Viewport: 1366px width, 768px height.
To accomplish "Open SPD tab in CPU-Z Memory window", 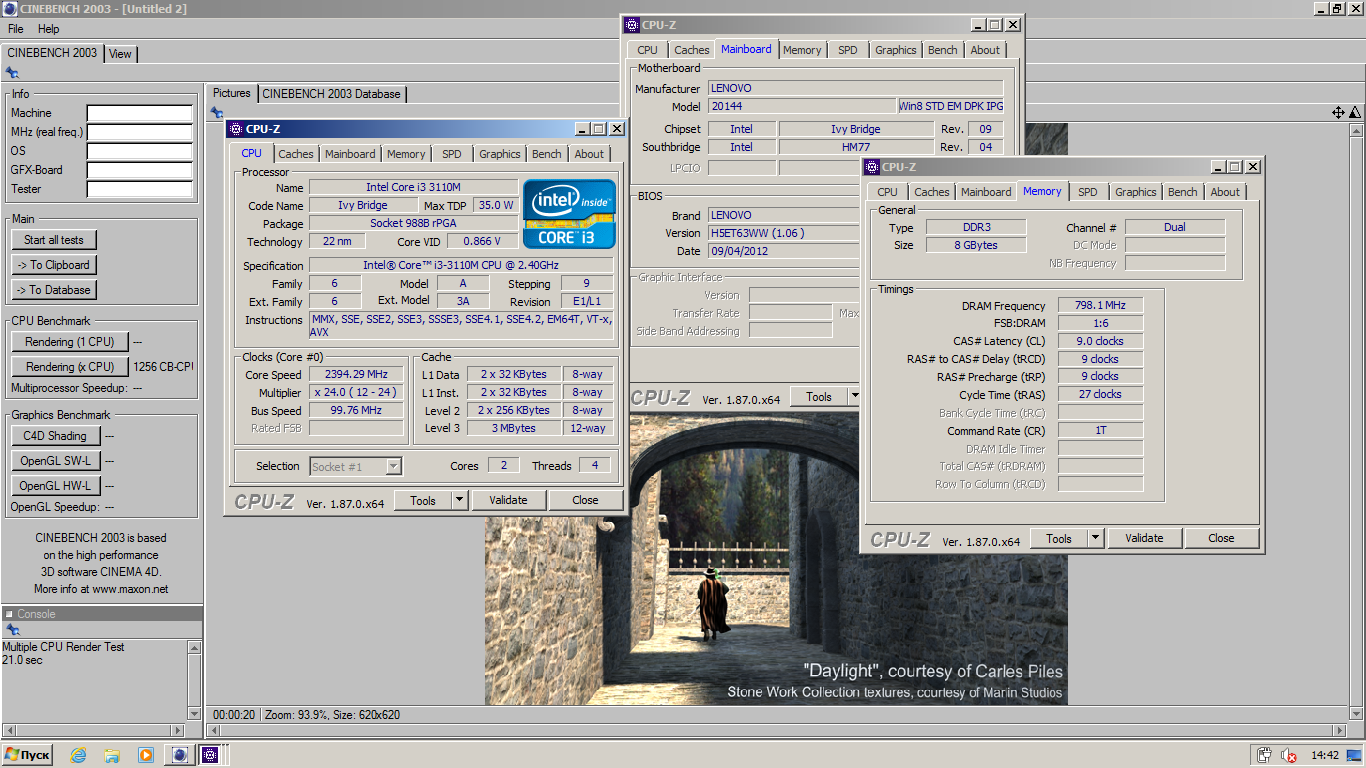I will [1088, 192].
